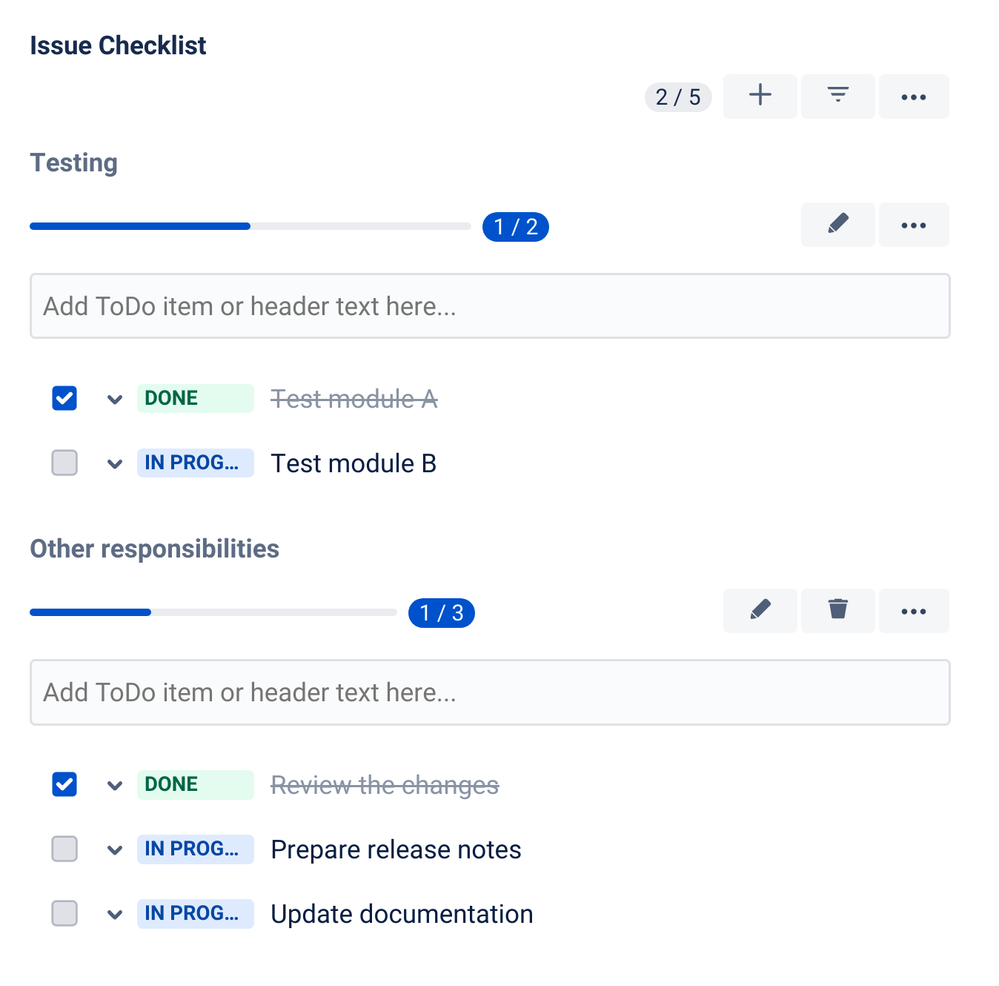Viewport: 999px width, 986px height.
Task: Expand the chevron next to Test module B
Action: (x=114, y=462)
